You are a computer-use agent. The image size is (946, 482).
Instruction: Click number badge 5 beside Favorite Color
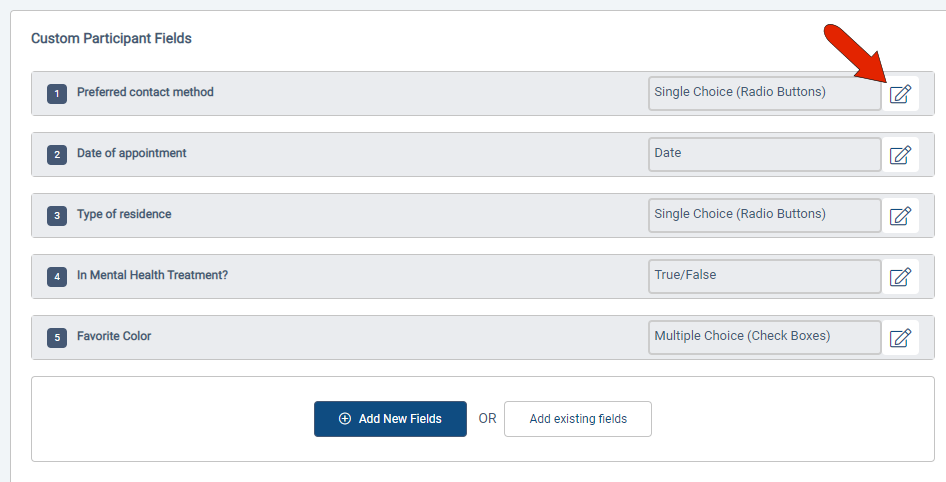[57, 338]
